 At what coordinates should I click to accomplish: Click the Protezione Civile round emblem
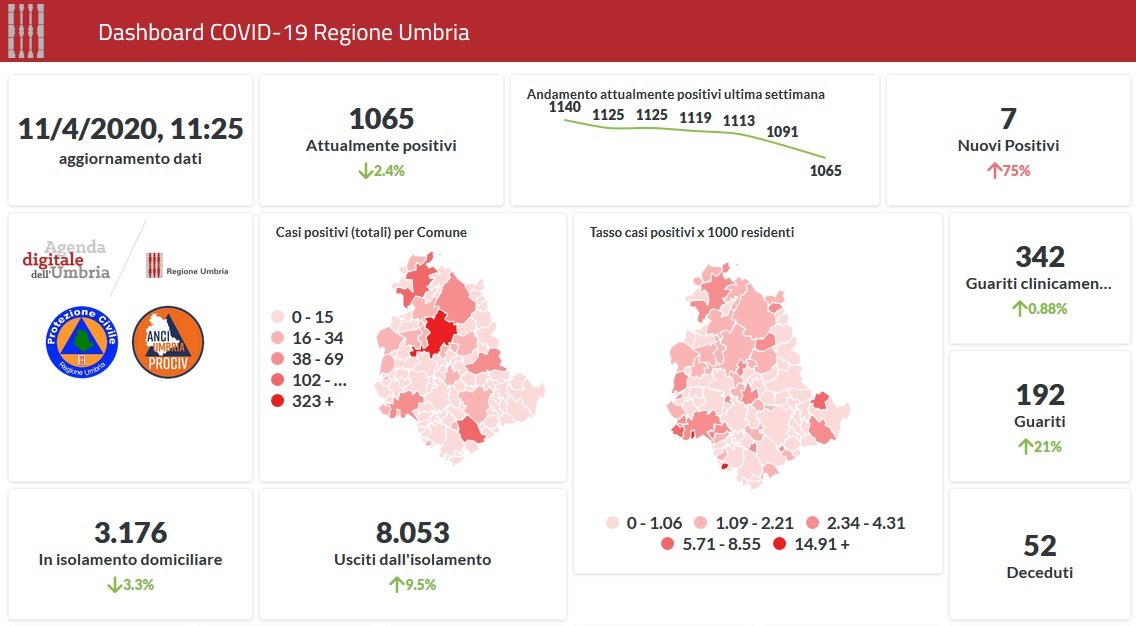point(82,342)
